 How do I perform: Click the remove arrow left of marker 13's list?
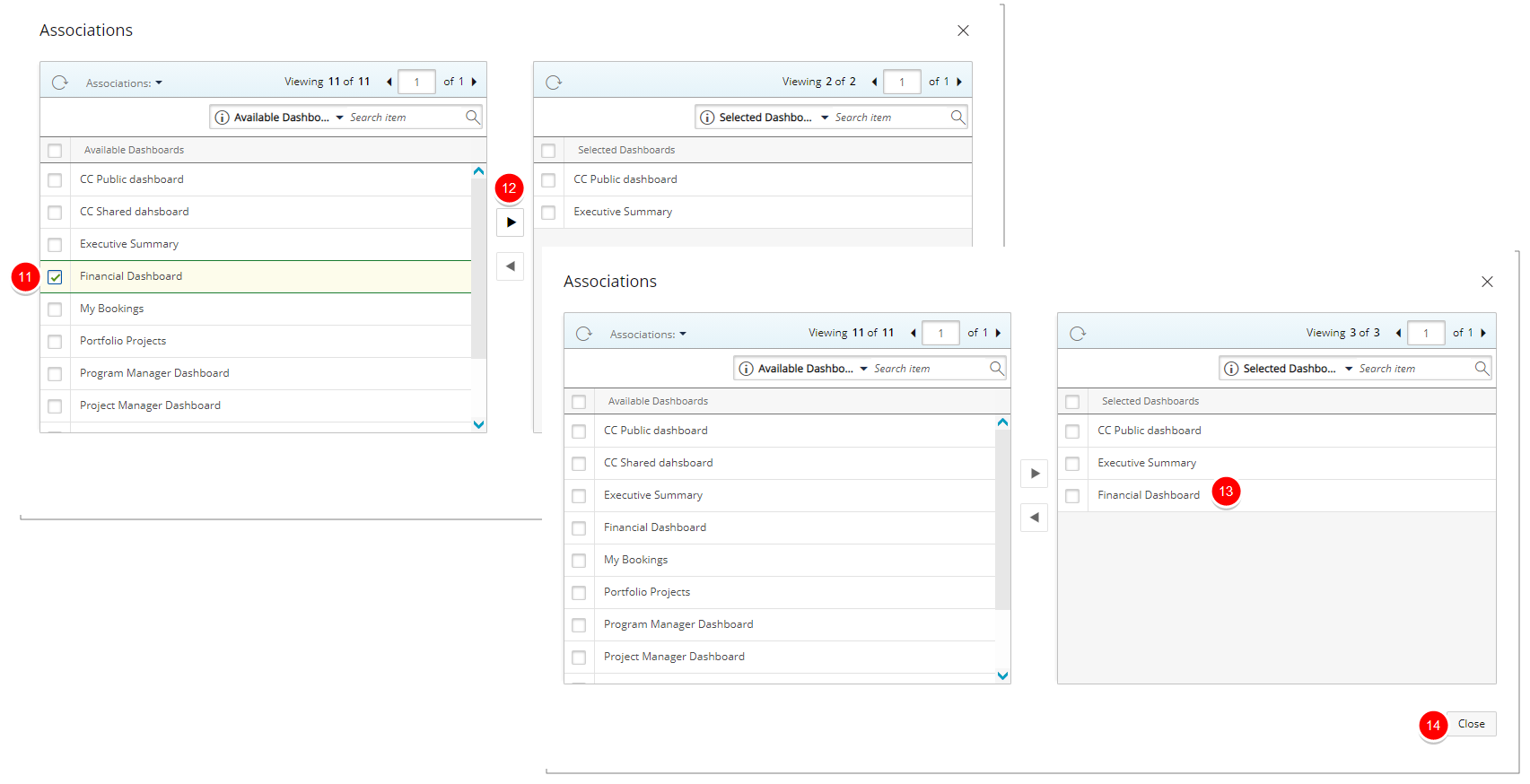1034,518
